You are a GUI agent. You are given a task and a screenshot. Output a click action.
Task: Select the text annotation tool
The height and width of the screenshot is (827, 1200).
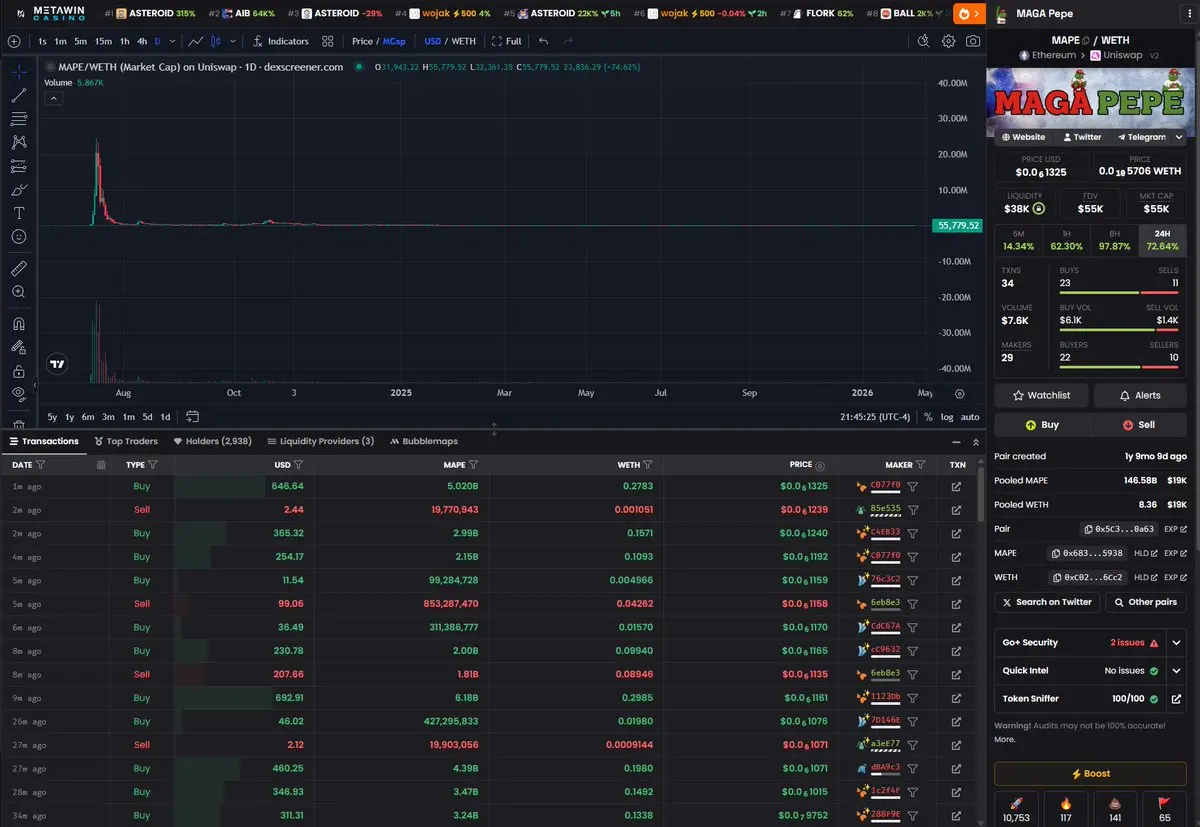coord(18,213)
